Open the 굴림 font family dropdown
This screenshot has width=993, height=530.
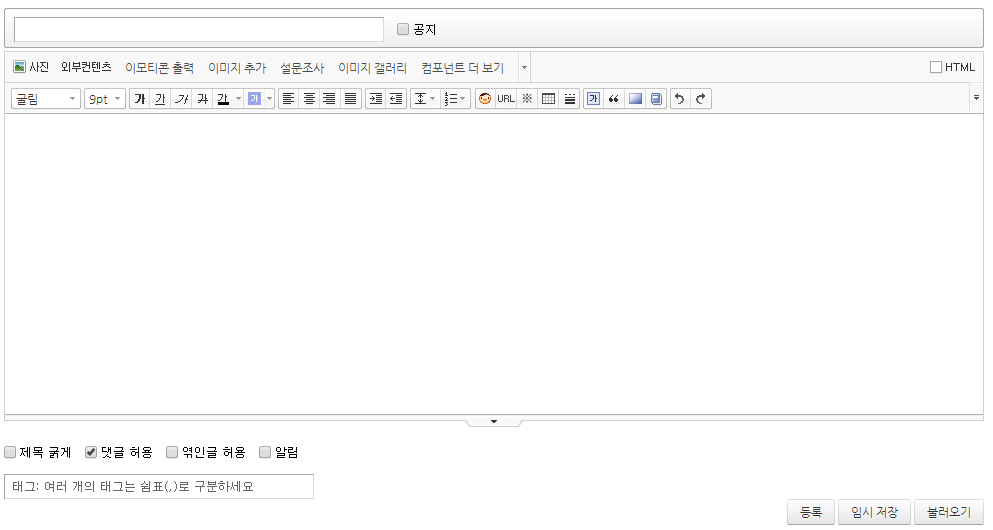pyautogui.click(x=46, y=99)
